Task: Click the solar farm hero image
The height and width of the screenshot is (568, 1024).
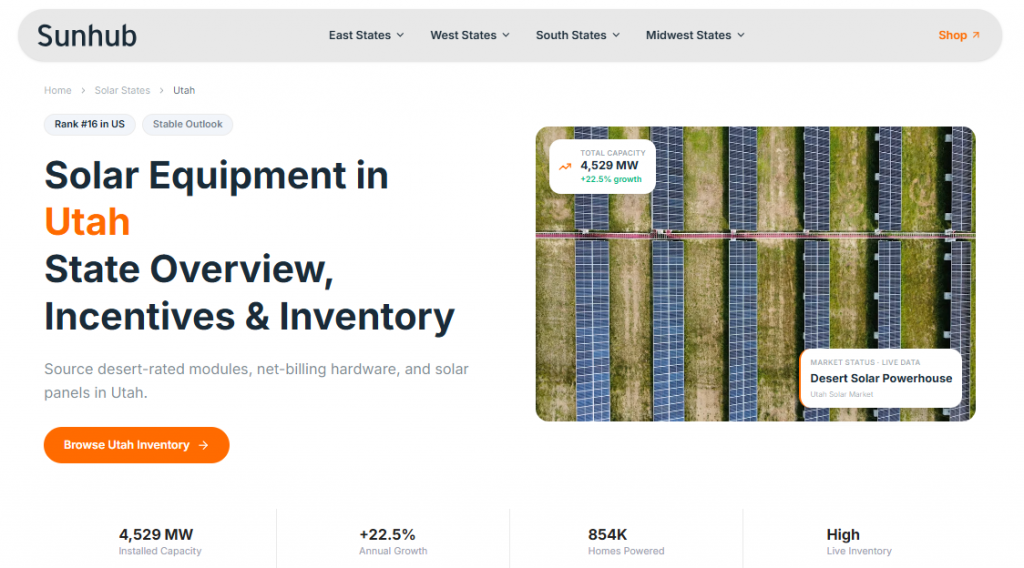Action: tap(756, 274)
